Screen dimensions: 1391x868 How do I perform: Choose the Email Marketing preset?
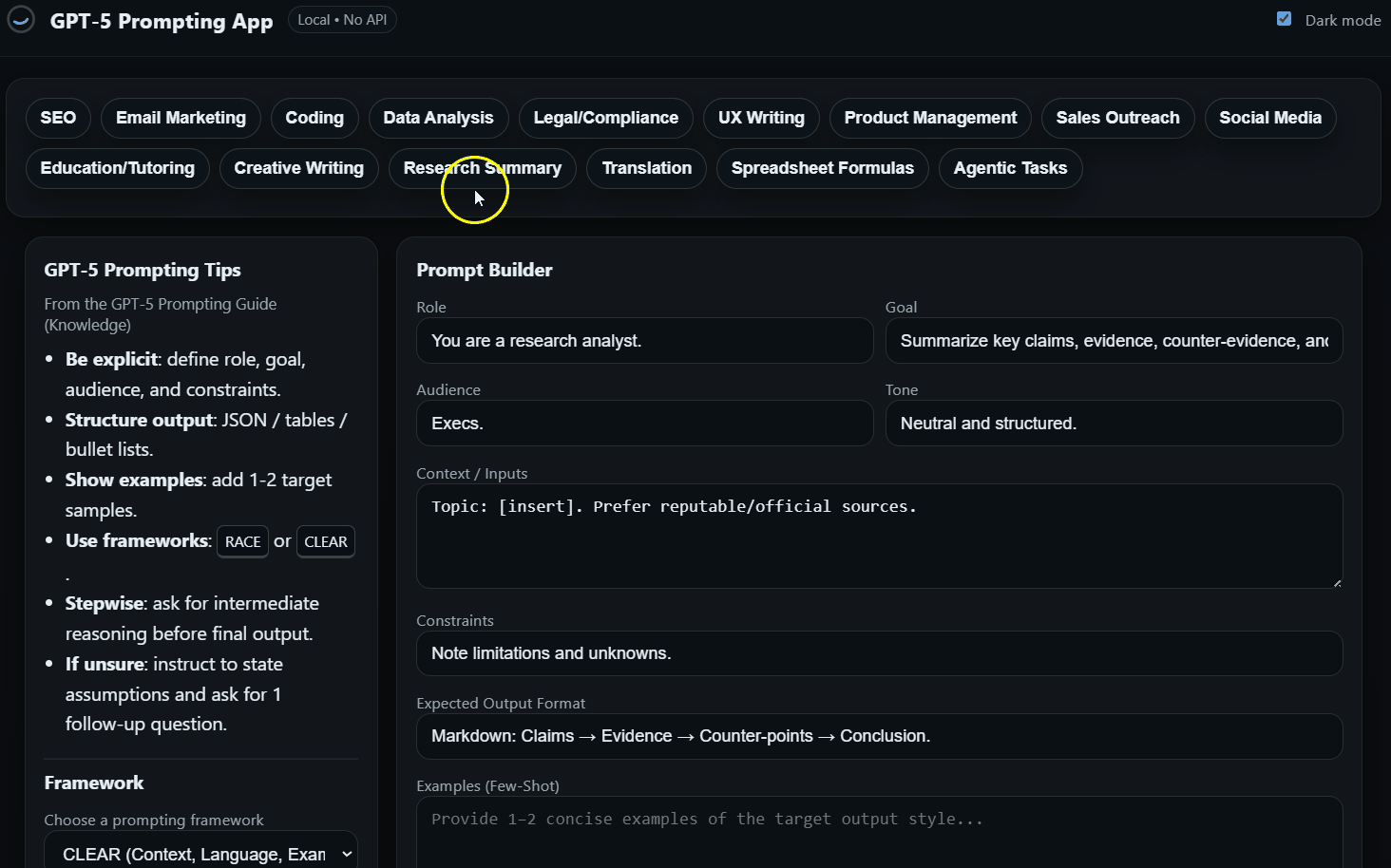click(x=181, y=118)
